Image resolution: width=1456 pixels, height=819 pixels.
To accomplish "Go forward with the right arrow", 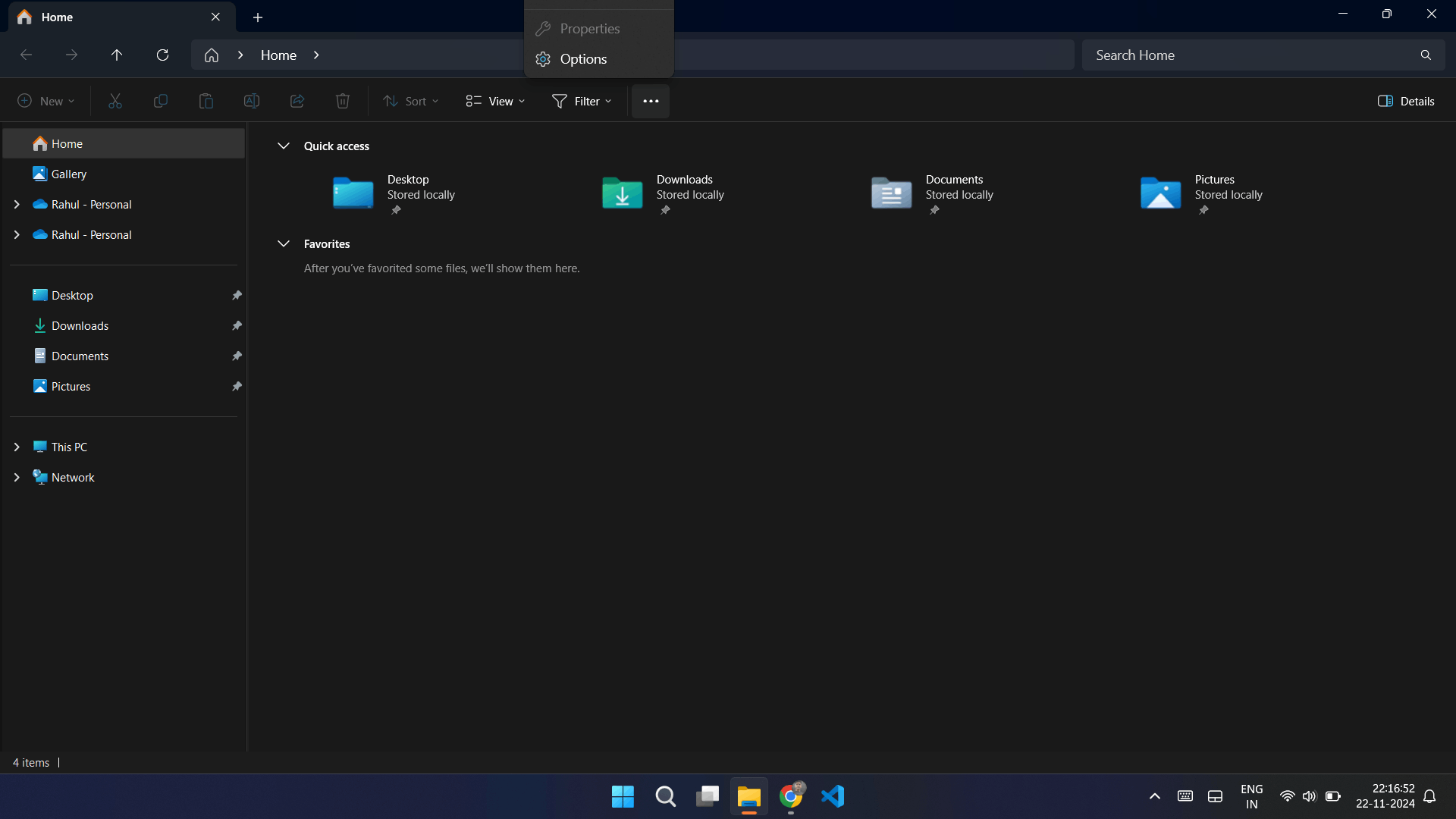I will [71, 55].
